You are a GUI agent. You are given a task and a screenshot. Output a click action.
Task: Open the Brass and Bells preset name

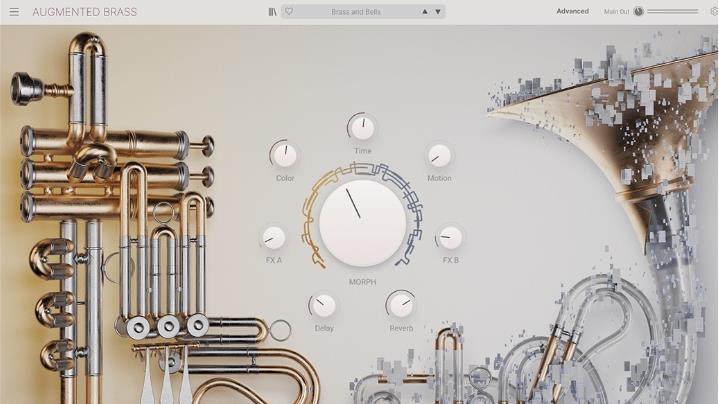coord(356,12)
